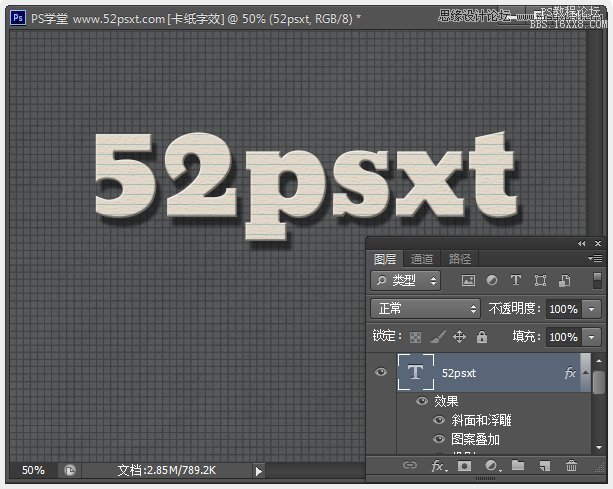Close the layers panel

598,243
